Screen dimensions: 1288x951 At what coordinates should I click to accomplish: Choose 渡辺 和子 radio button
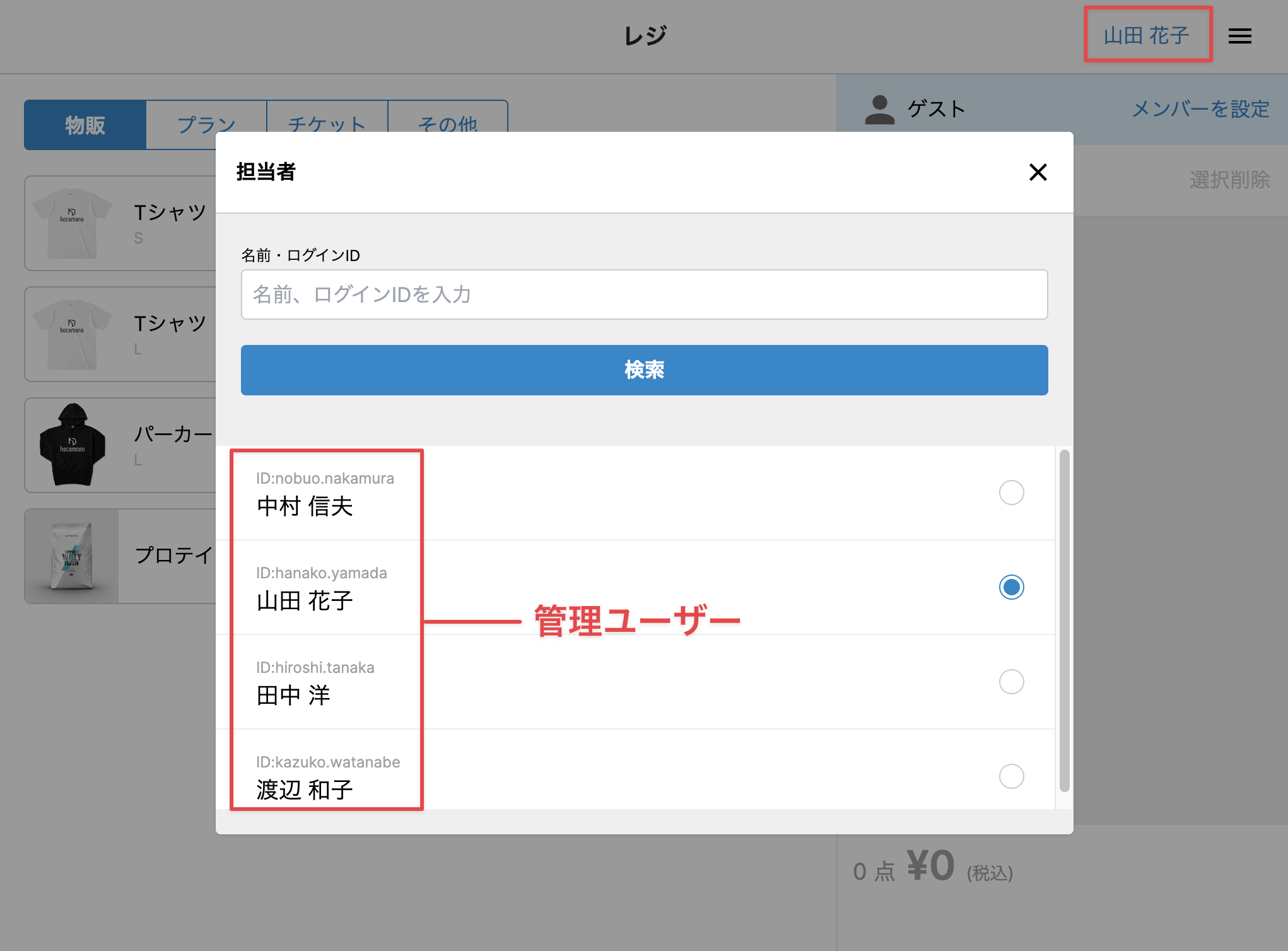pyautogui.click(x=1011, y=776)
